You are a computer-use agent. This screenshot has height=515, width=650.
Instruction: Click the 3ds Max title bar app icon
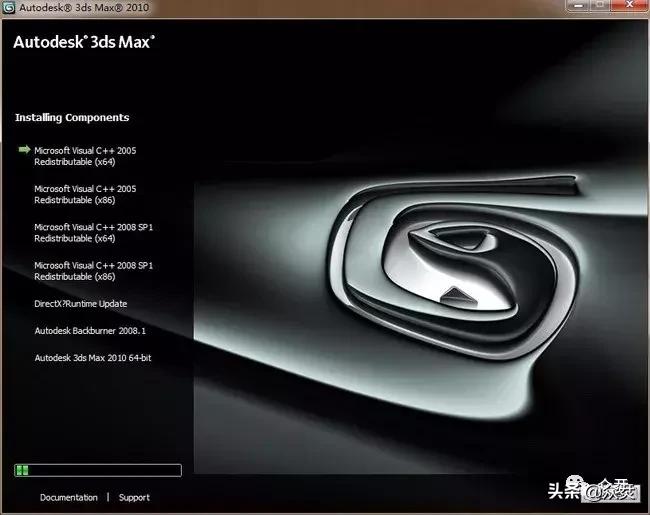(x=8, y=8)
